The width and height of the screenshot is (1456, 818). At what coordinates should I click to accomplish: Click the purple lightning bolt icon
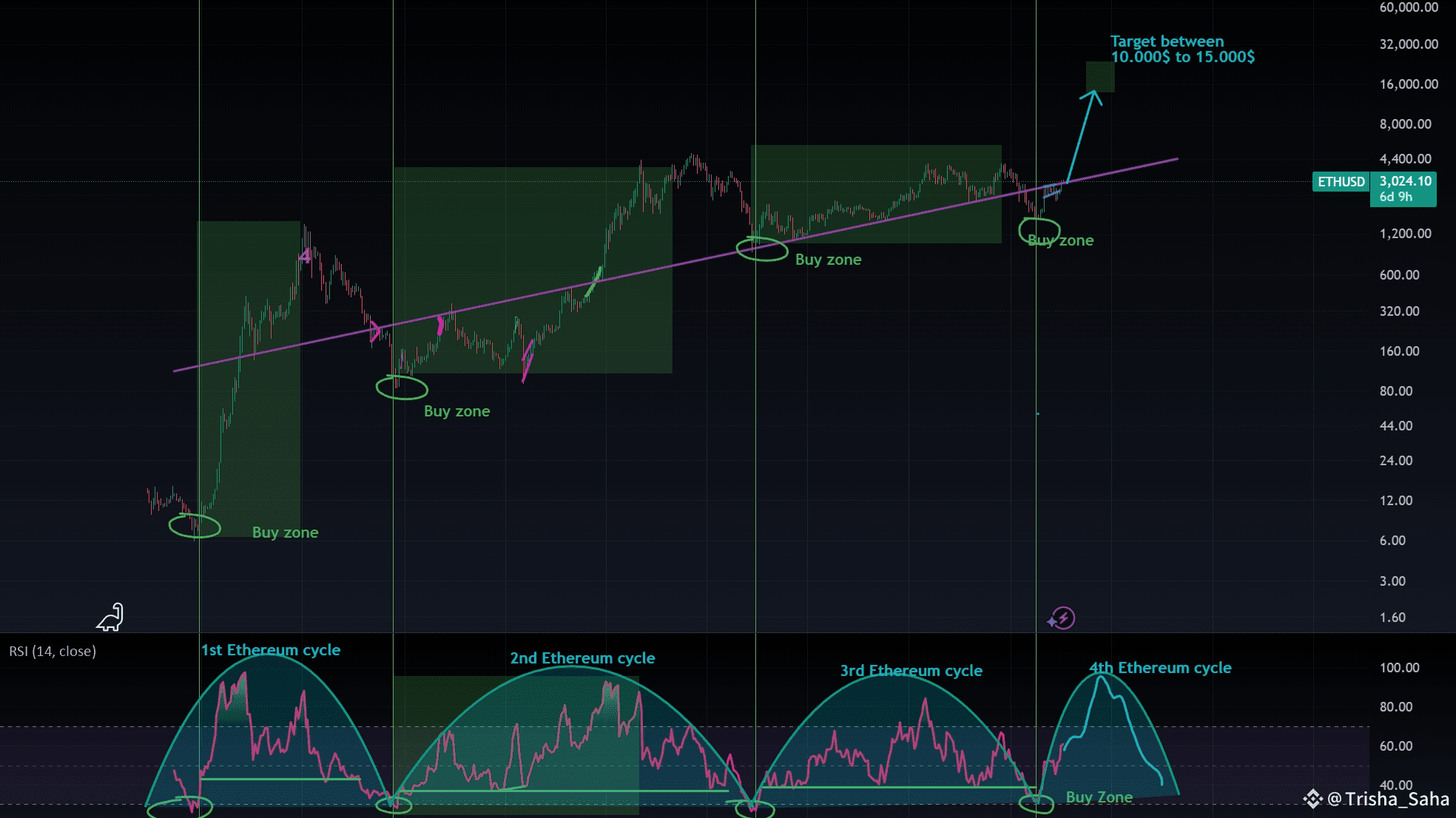click(x=1062, y=618)
